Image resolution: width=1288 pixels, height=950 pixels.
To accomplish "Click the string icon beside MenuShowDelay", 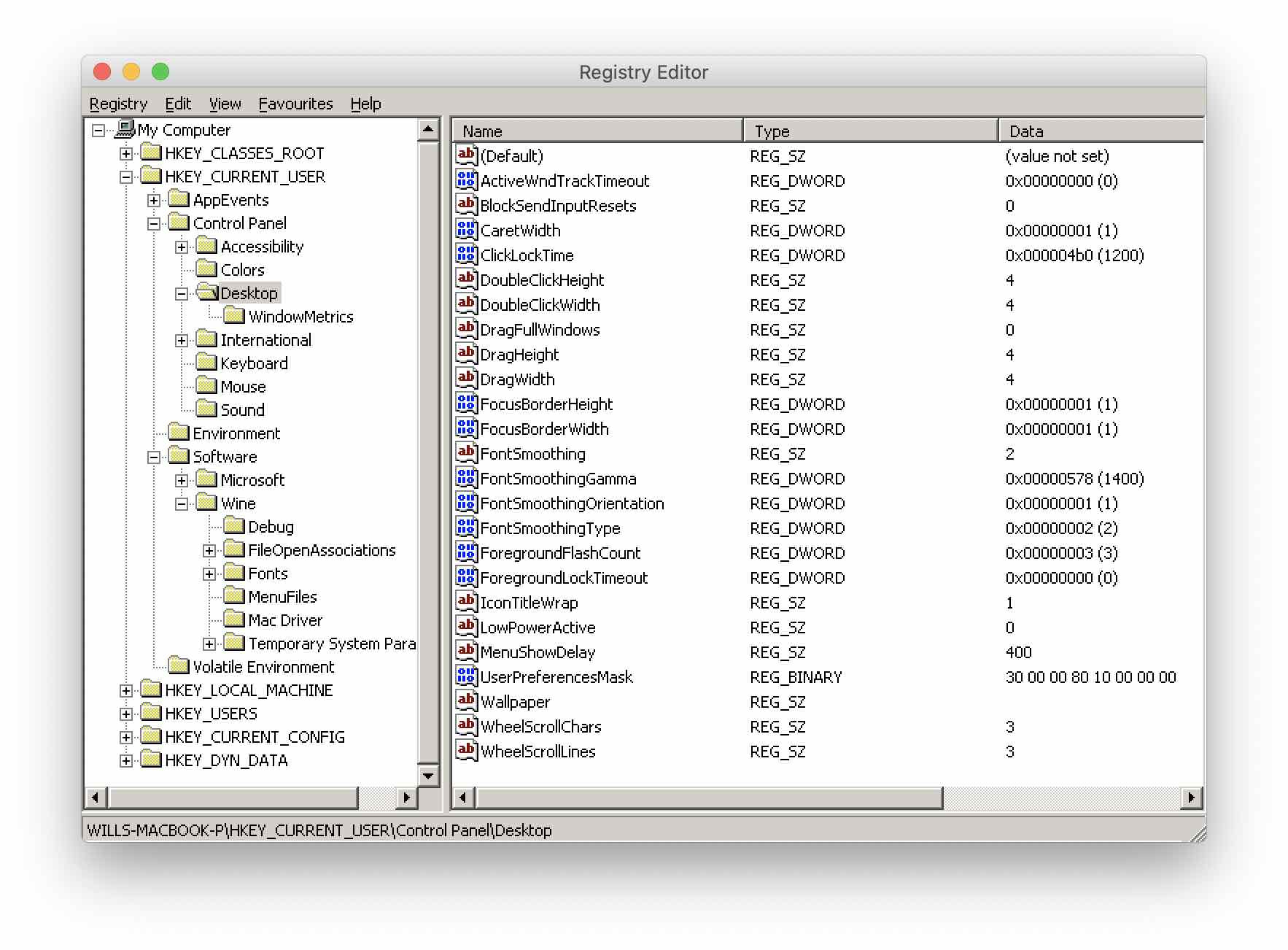I will (467, 651).
